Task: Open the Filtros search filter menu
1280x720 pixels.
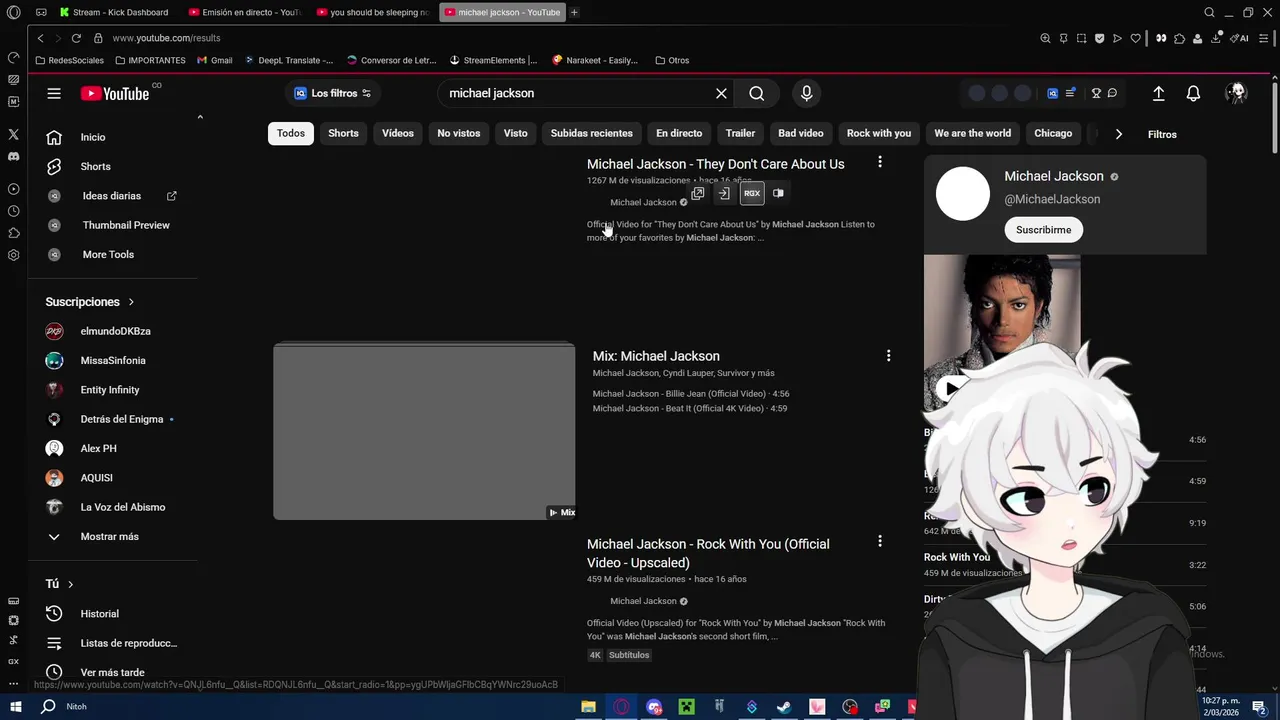Action: point(1162,134)
